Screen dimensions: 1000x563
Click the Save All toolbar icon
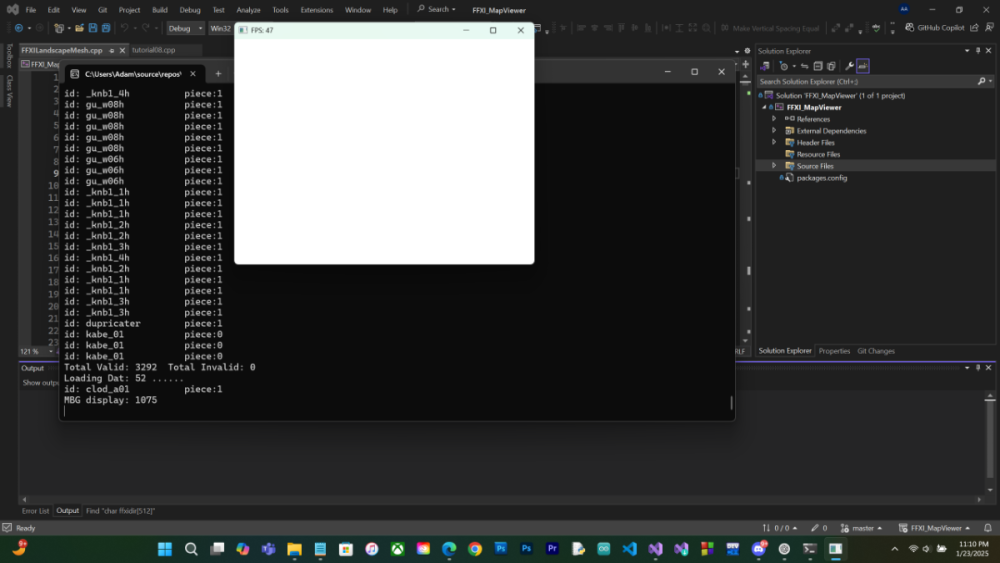point(106,28)
